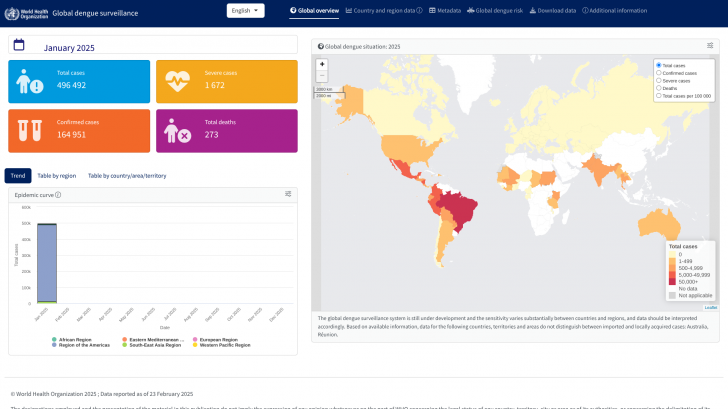
Task: Zoom out on the dengue map
Action: tap(322, 76)
